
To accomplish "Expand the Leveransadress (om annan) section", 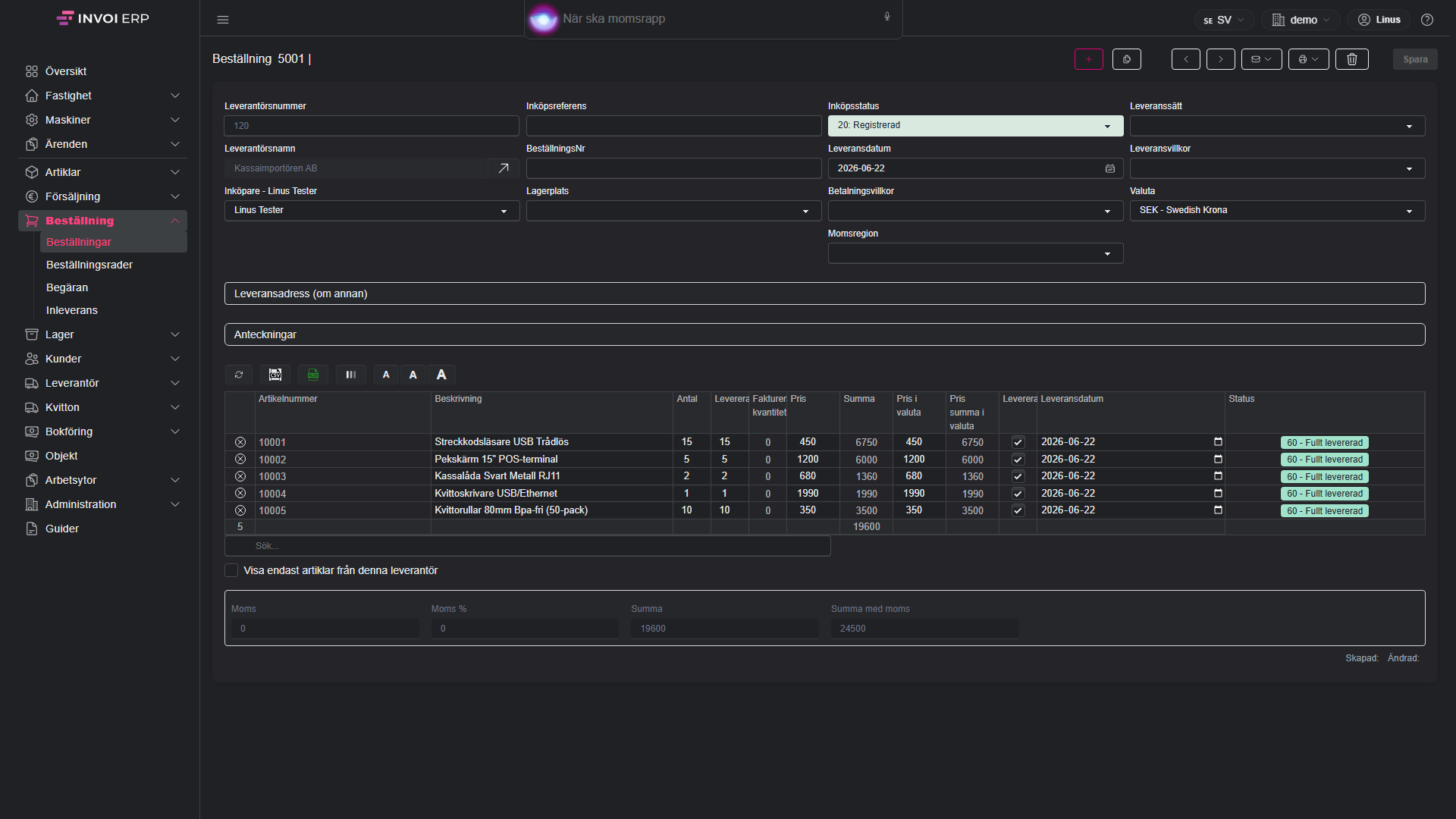I will (x=824, y=293).
